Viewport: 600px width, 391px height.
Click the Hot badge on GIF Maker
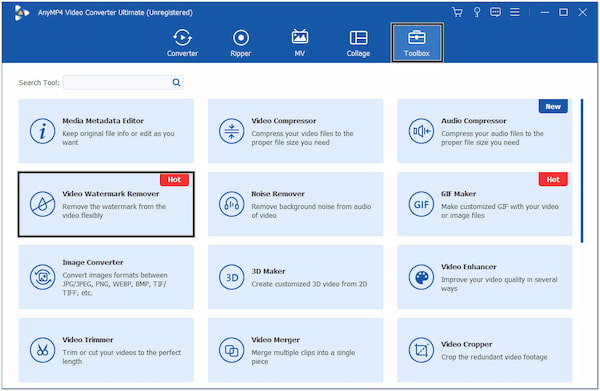(x=553, y=179)
